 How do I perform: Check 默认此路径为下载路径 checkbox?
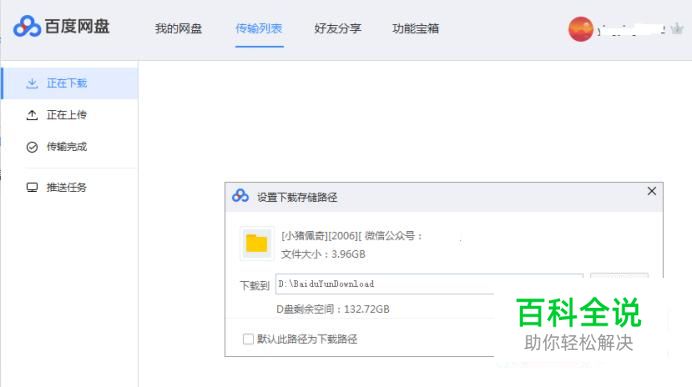248,339
